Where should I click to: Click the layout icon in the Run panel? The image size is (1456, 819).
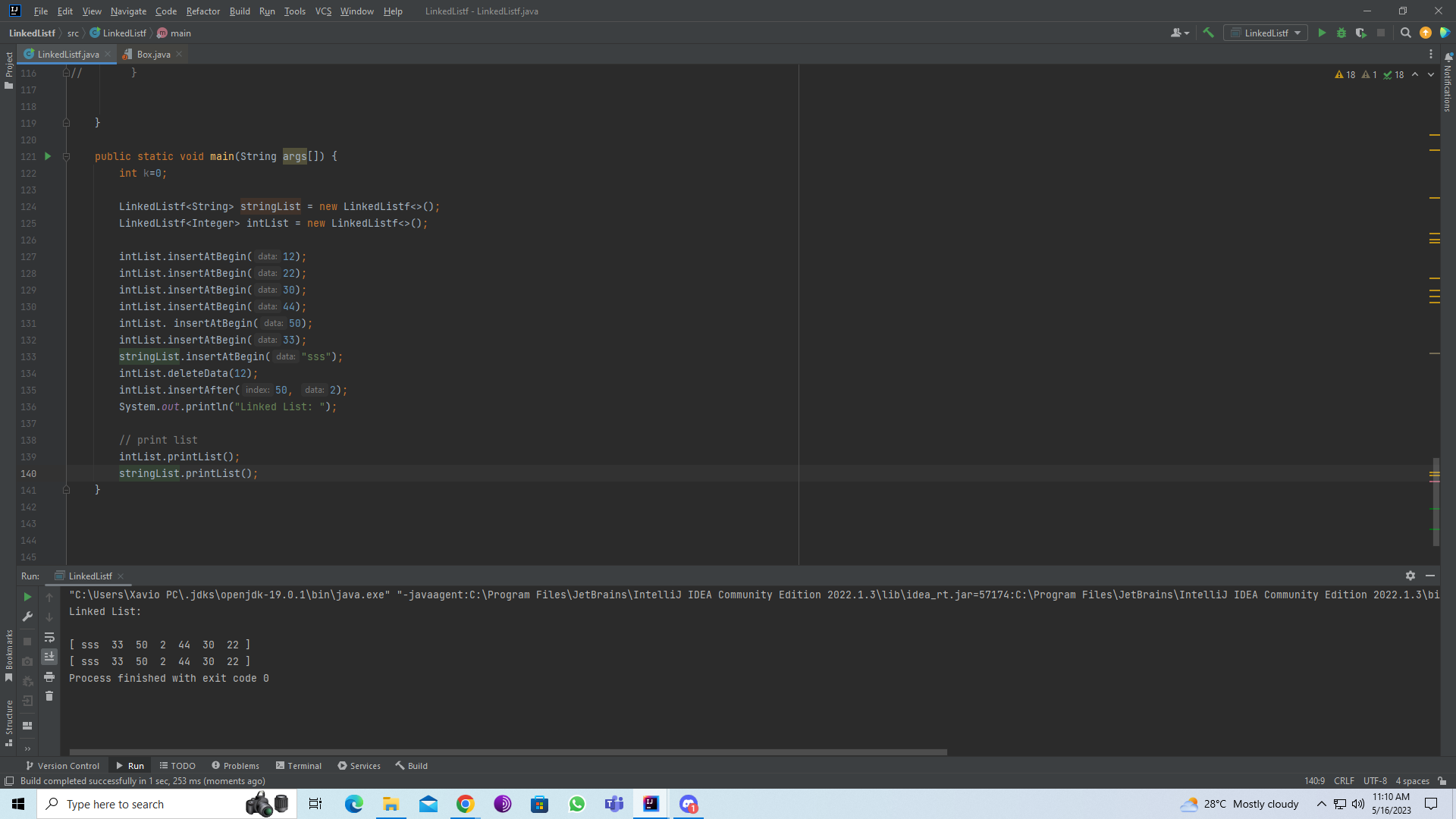[27, 726]
